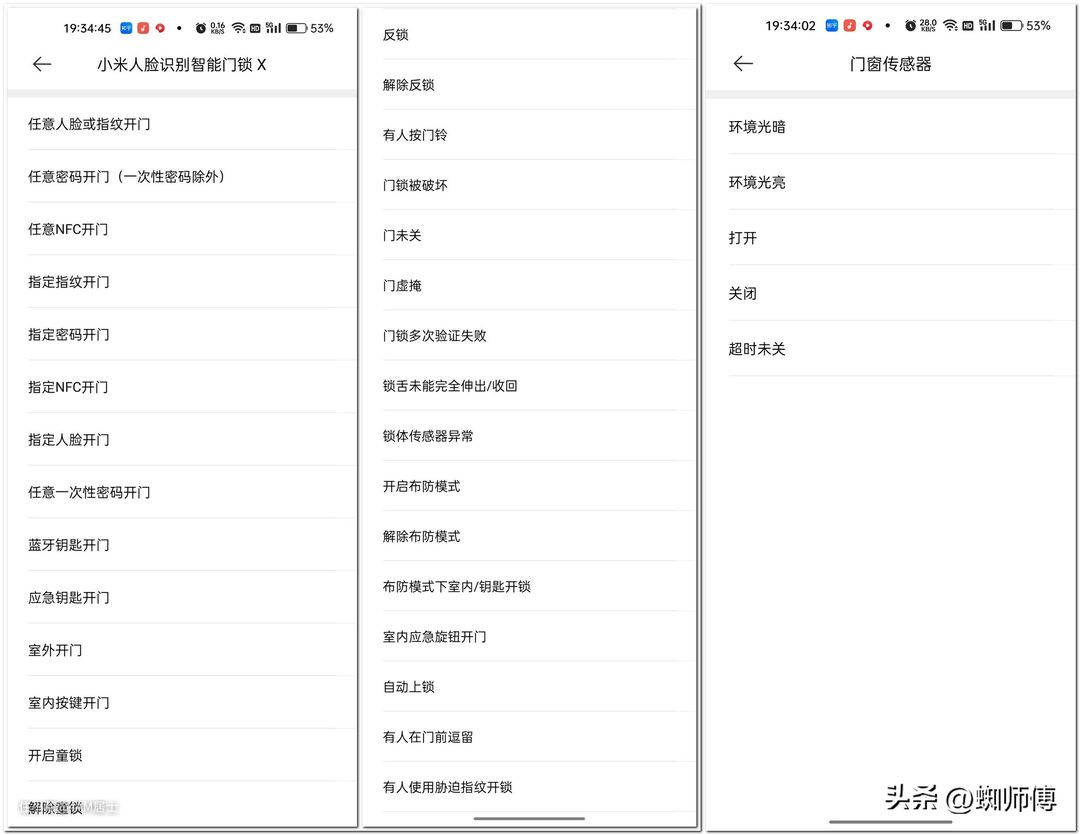Tap home gesture bar under 门窗传感器 screen
1080x835 pixels.
(x=890, y=822)
